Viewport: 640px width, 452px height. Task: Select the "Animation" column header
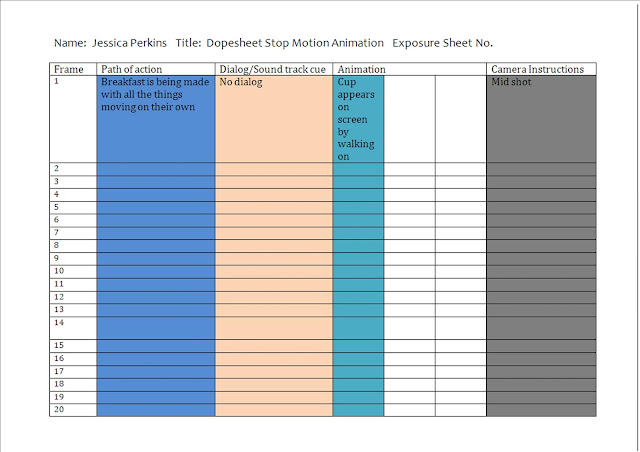tap(362, 69)
